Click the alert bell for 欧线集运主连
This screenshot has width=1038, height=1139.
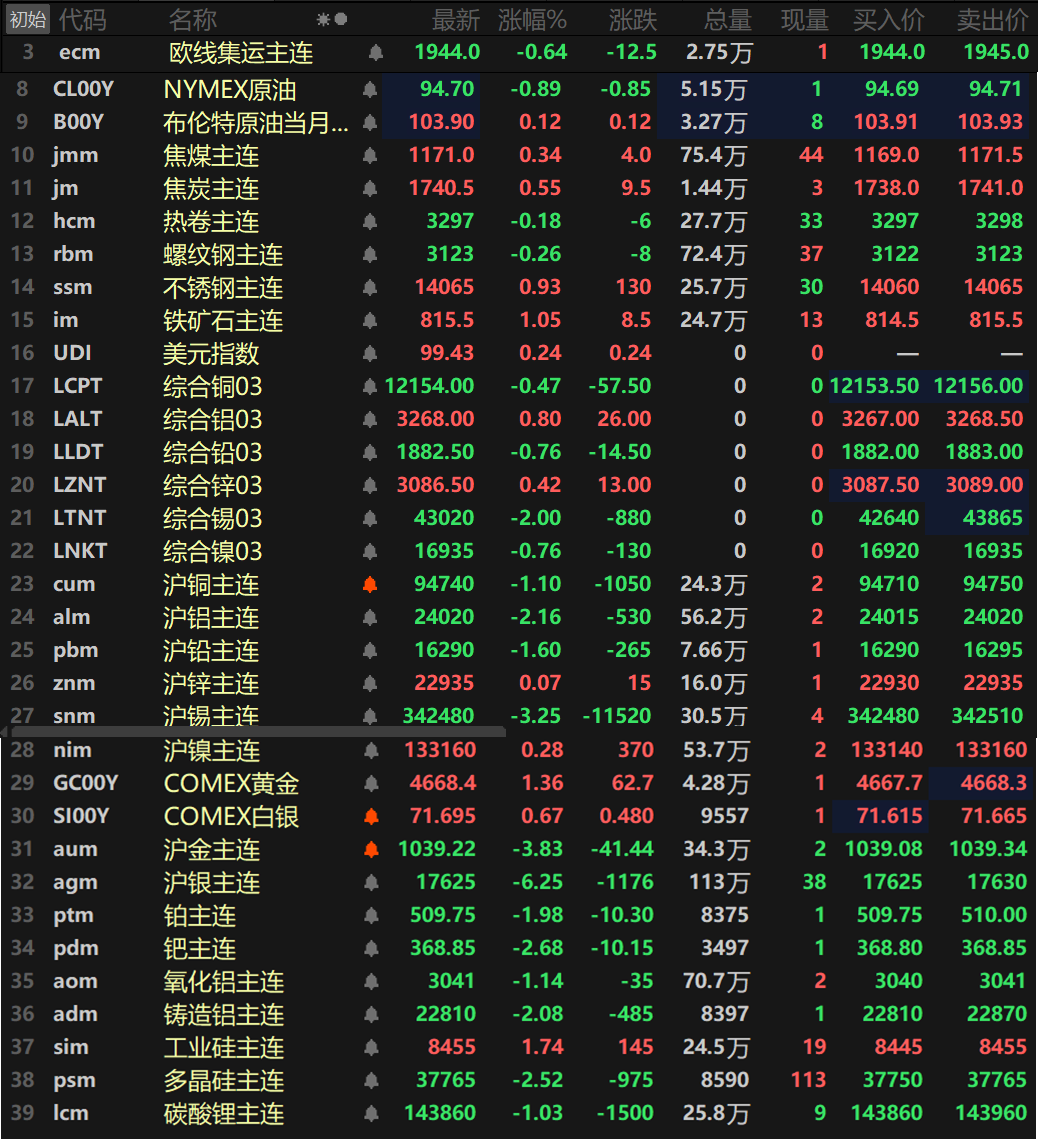(x=375, y=52)
